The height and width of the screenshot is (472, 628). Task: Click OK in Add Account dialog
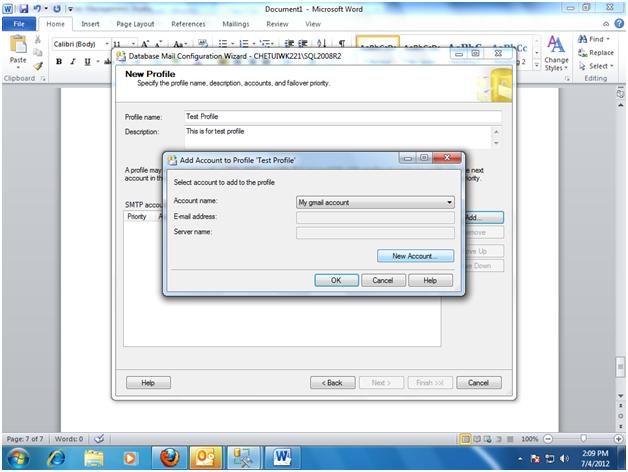coord(336,280)
